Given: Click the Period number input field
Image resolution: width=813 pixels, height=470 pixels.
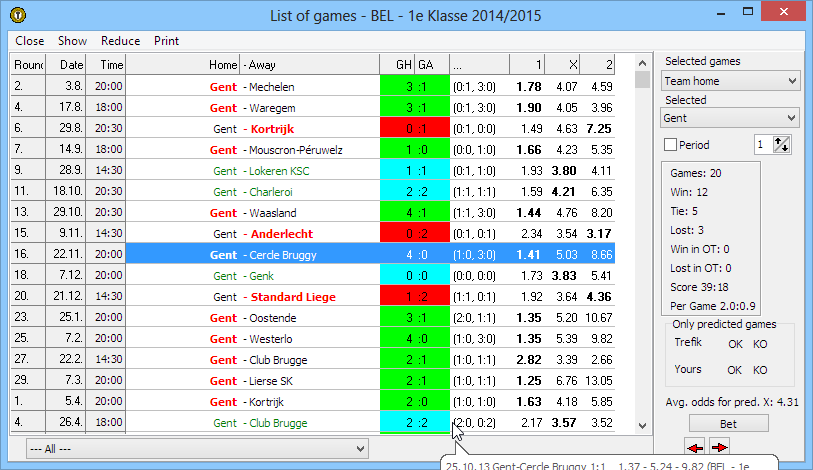Looking at the screenshot, I should (763, 144).
